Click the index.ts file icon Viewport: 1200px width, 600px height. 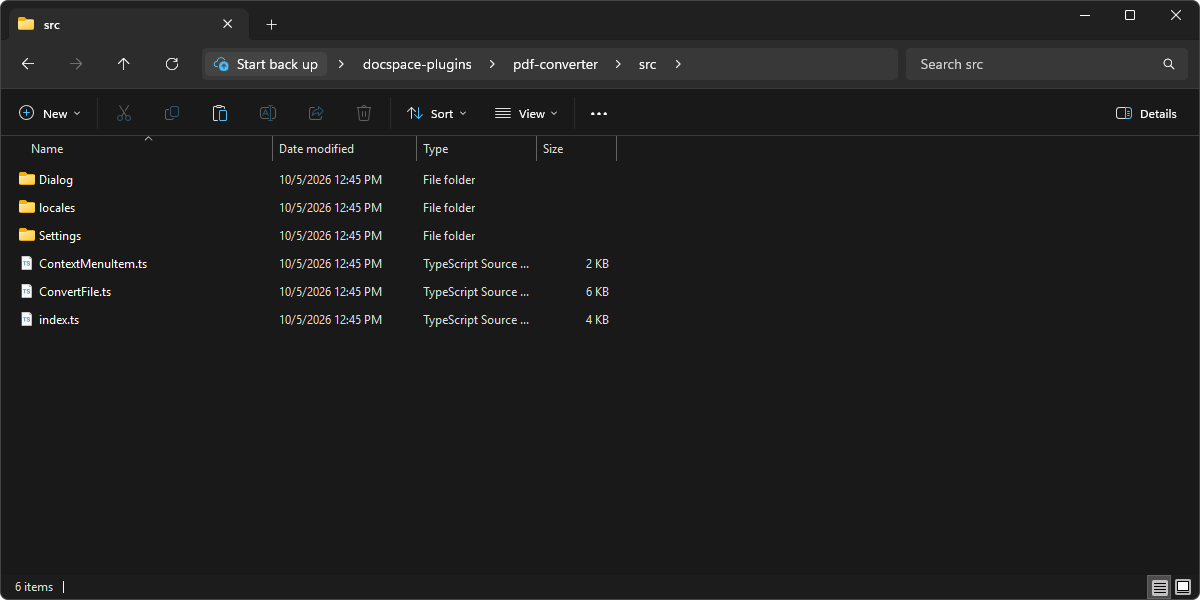27,320
